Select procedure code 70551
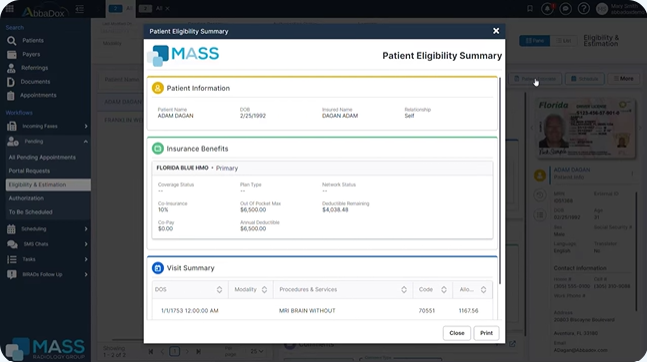Image resolution: width=647 pixels, height=362 pixels. coord(427,311)
